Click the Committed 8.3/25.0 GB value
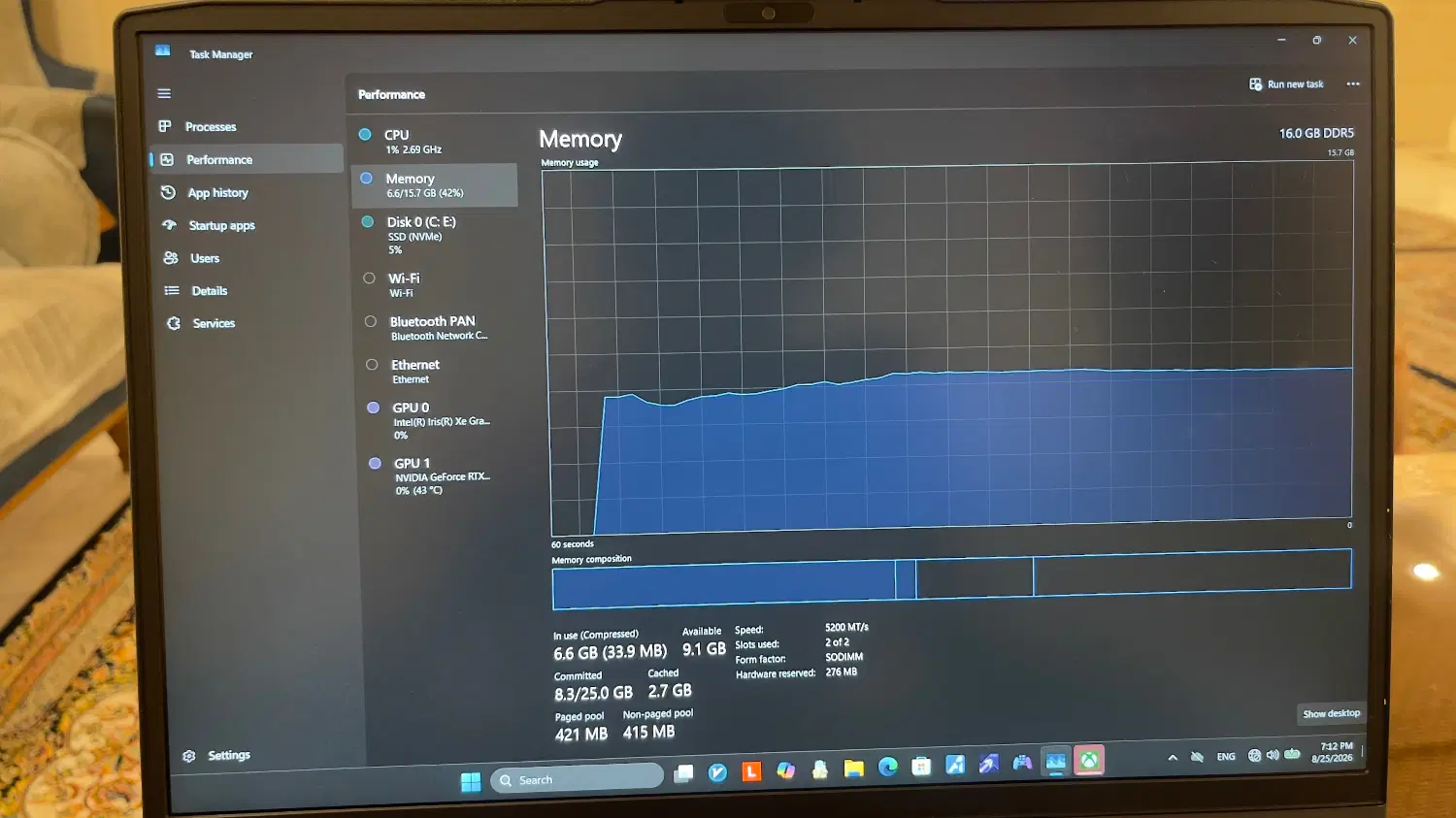The height and width of the screenshot is (818, 1456). [593, 694]
